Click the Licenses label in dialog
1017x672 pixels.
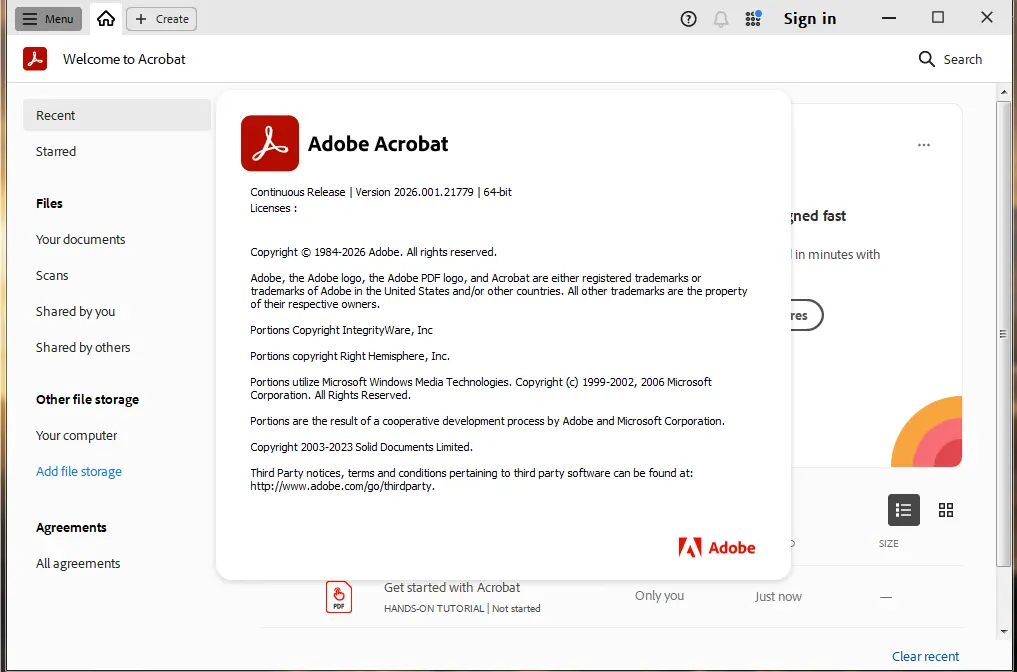[274, 208]
